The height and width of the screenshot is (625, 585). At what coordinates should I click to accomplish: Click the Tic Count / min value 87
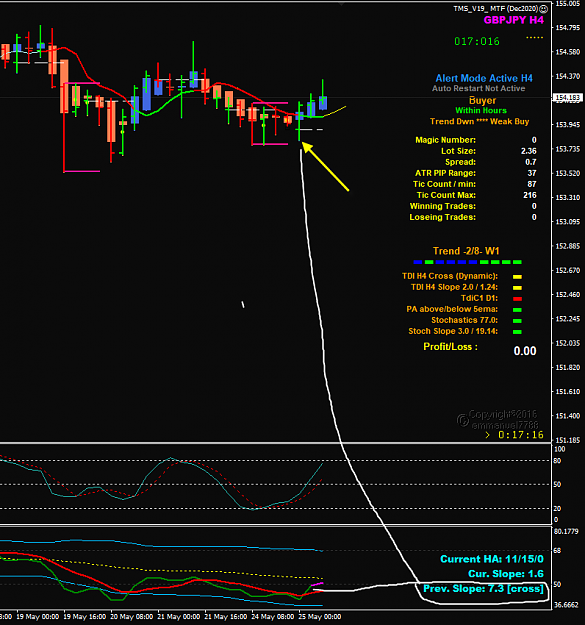[x=532, y=184]
